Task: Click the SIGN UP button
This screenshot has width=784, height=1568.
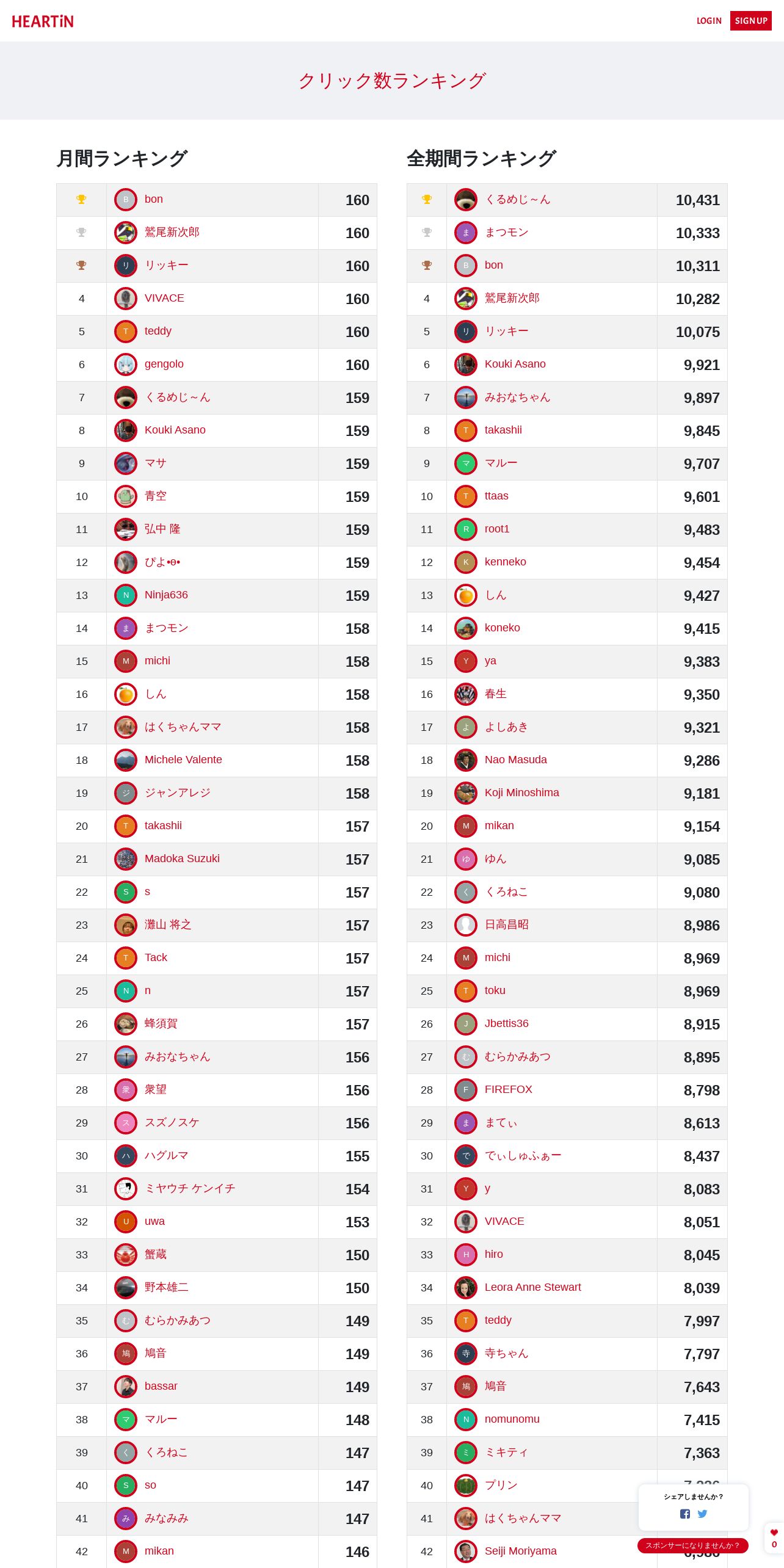Action: click(751, 21)
